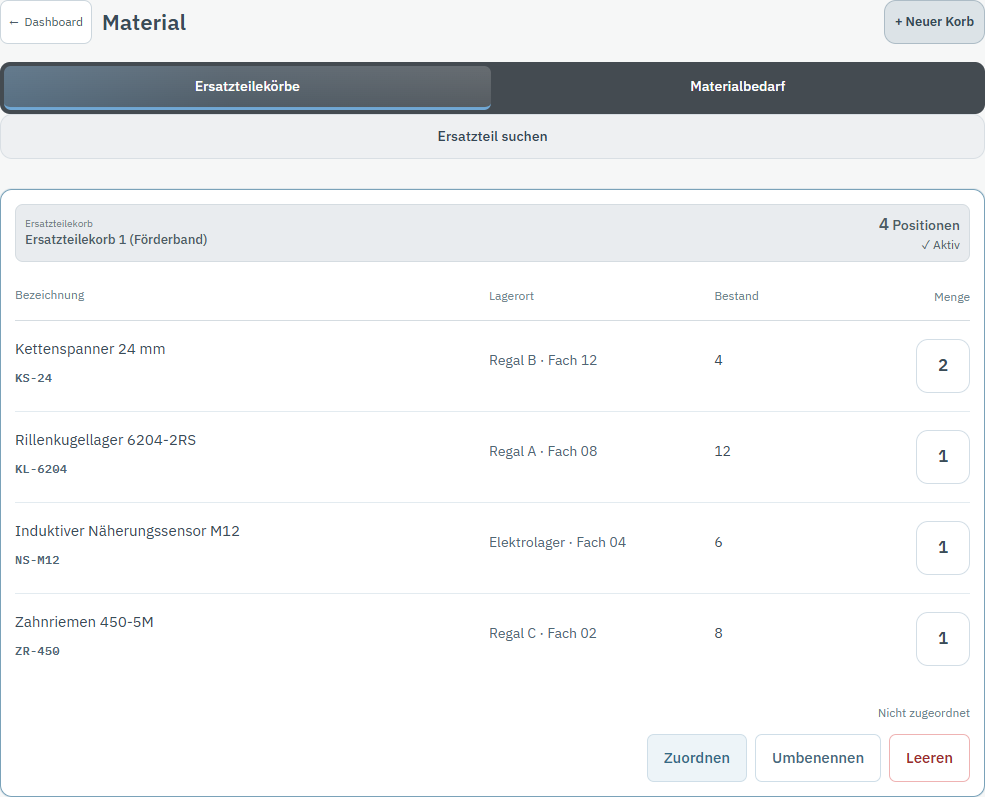
Task: Click part number ZR-450
Action: 37,651
